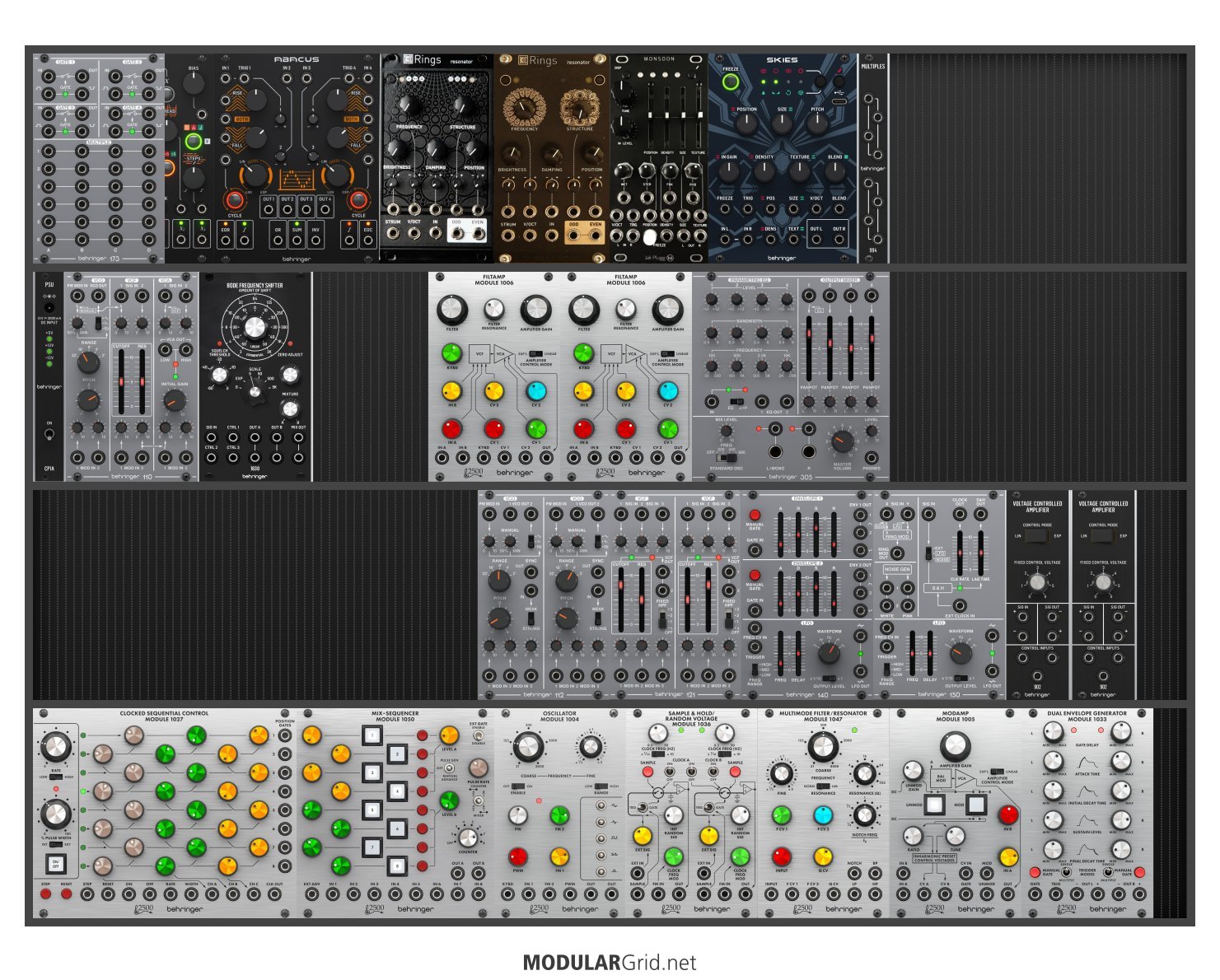Viewport: 1220px width, 980px height.
Task: Click COARSE frequency knob on Filter/Resonator 1047
Action: pyautogui.click(x=823, y=747)
